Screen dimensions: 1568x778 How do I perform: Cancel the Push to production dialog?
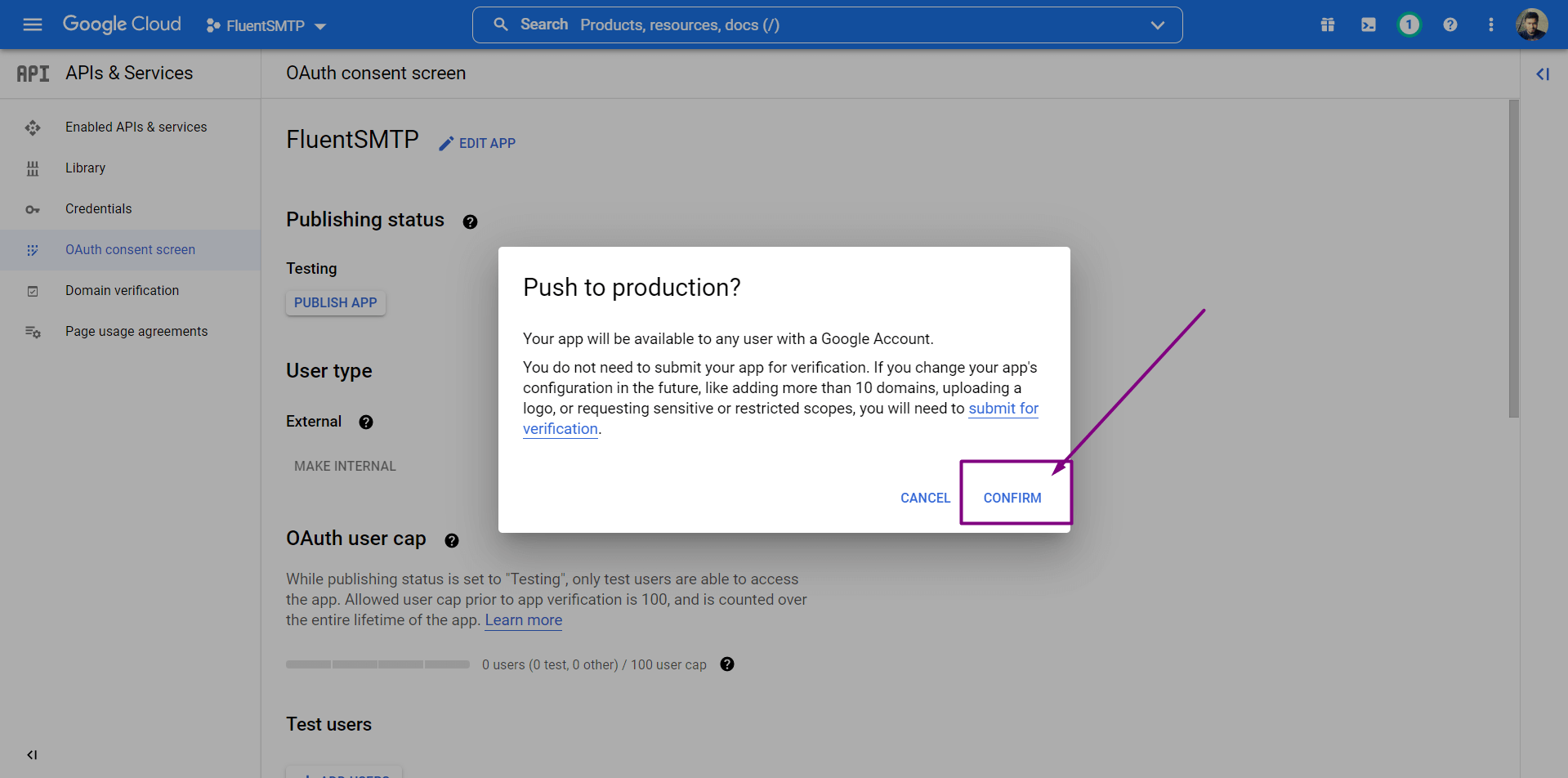pyautogui.click(x=925, y=498)
